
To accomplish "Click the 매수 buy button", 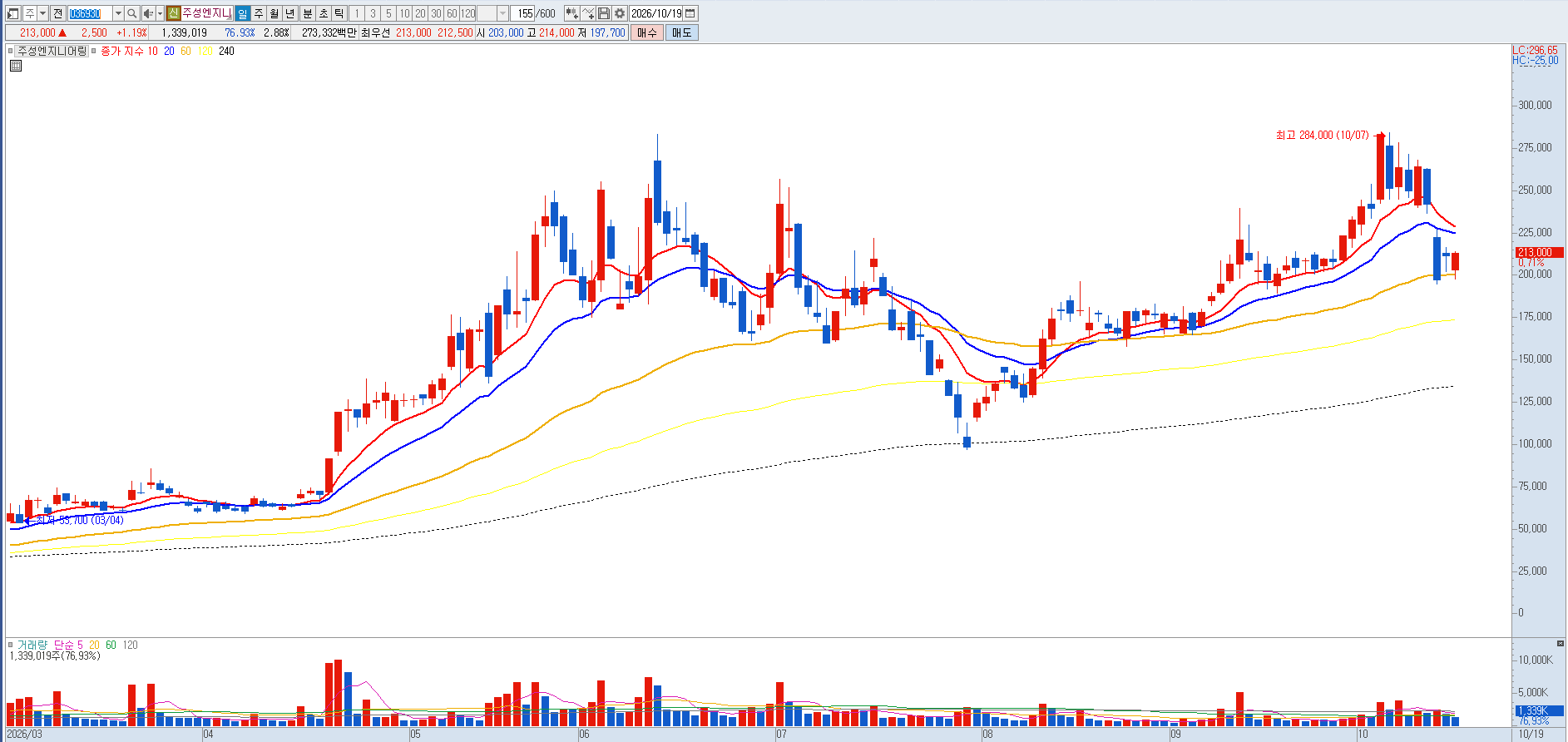I will (x=647, y=32).
